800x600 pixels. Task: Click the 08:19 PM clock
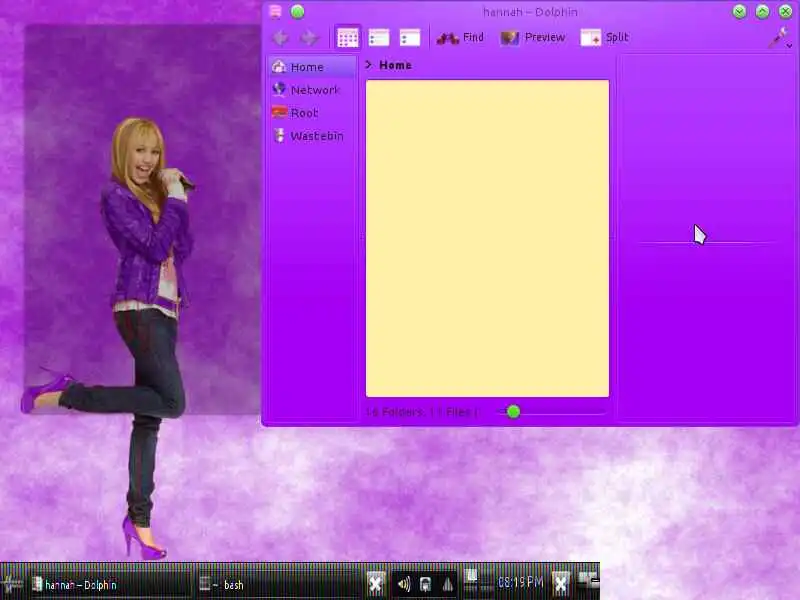520,583
